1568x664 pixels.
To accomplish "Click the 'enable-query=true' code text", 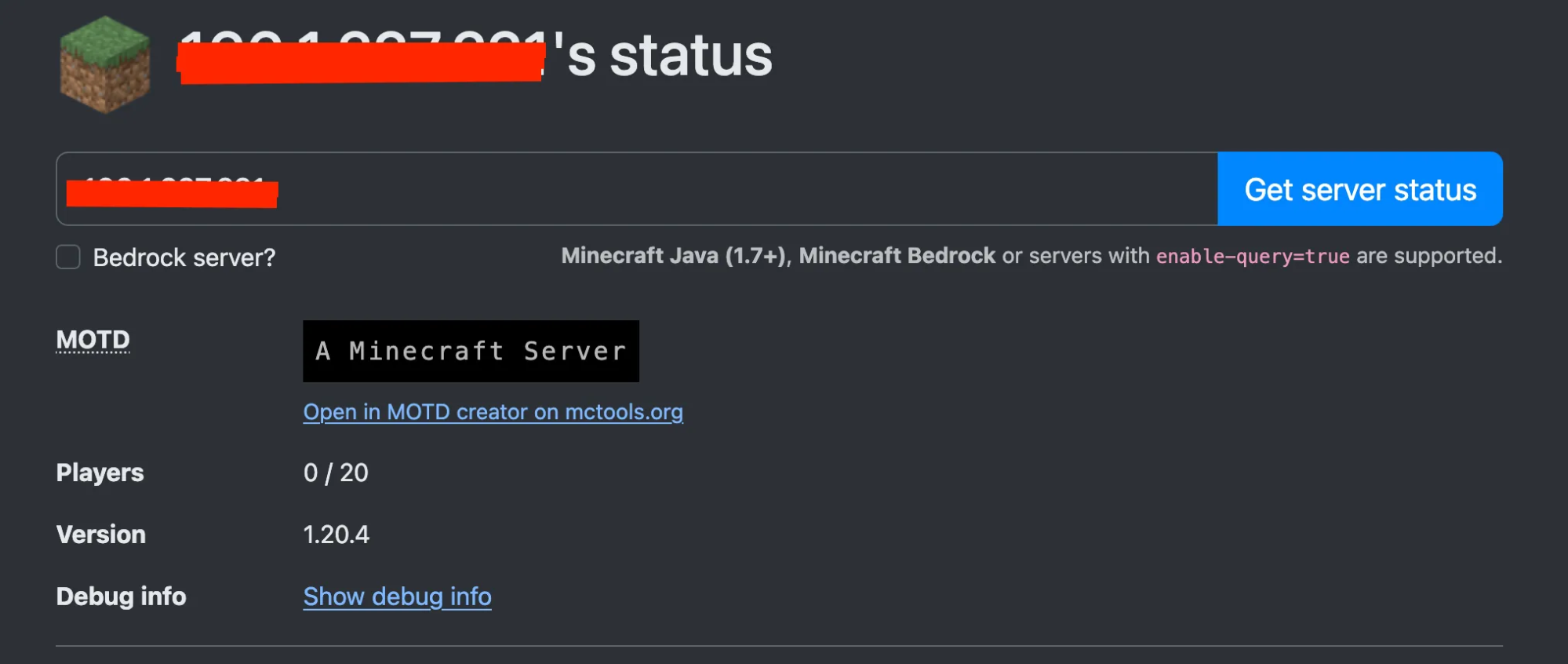I will [x=1253, y=257].
